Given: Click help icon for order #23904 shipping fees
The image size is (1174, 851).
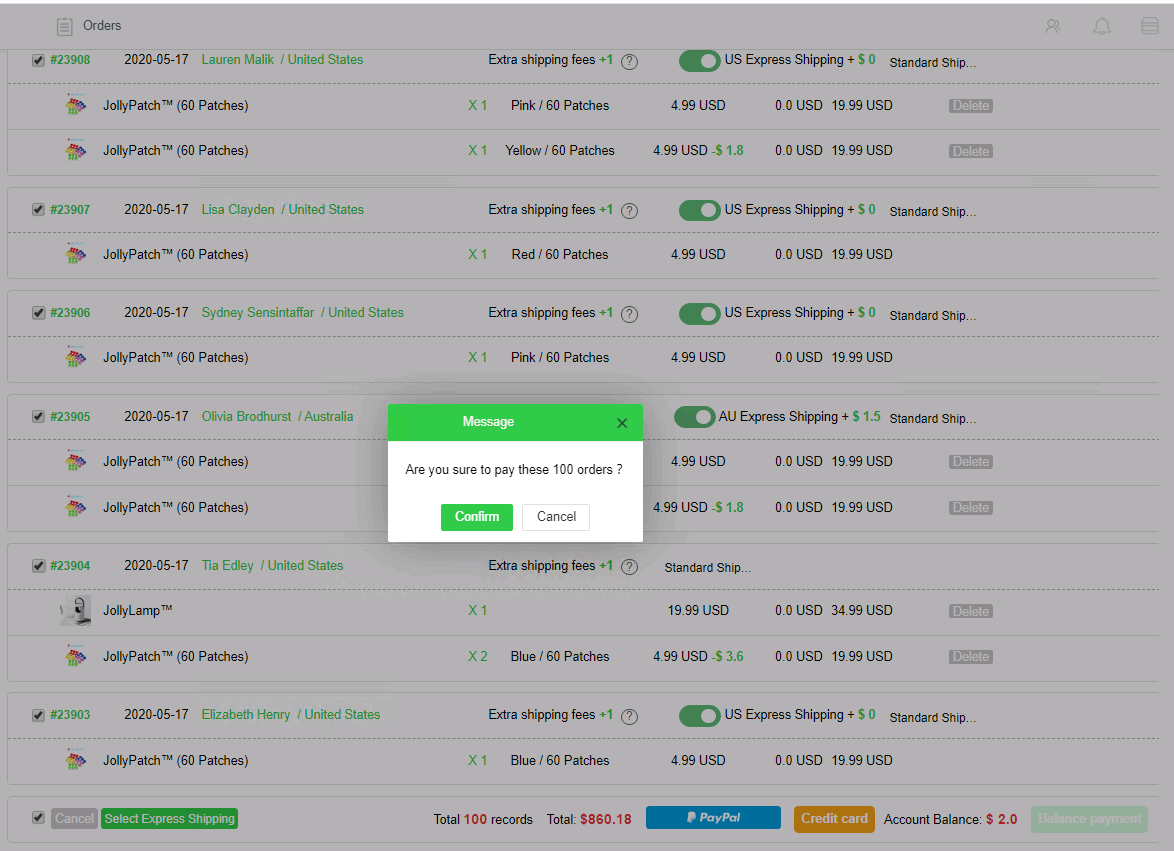Looking at the screenshot, I should [x=630, y=567].
